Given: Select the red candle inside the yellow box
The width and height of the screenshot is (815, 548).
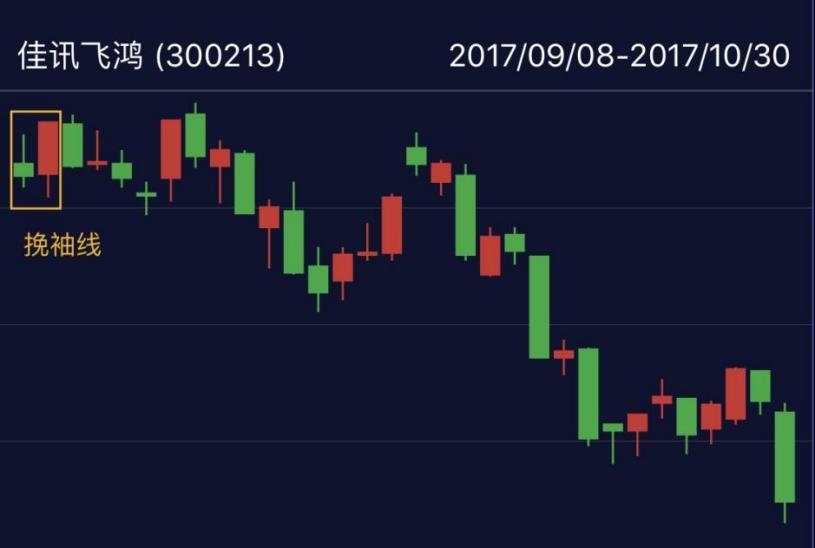Looking at the screenshot, I should [48, 148].
